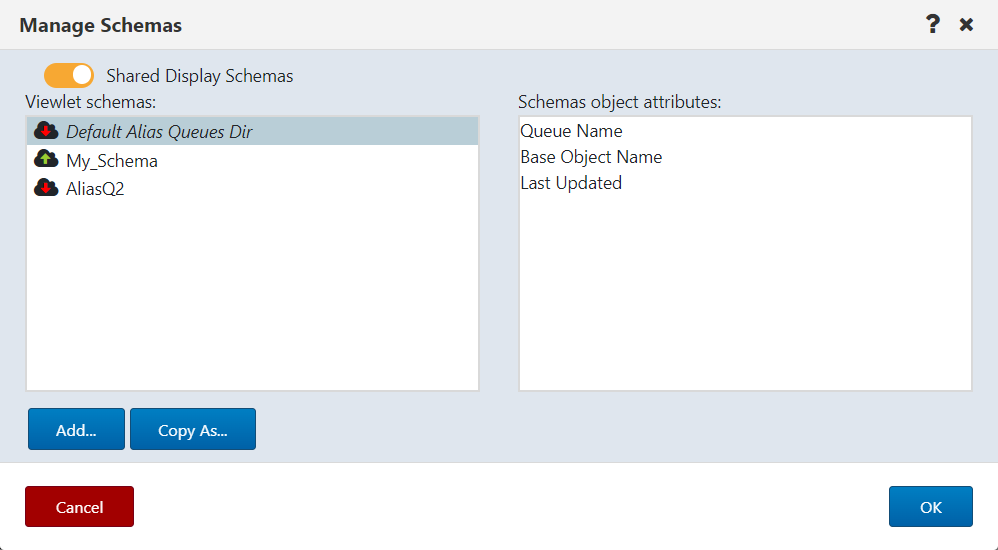Image resolution: width=998 pixels, height=550 pixels.
Task: Select the AliasQ2 schema
Action: coord(253,188)
